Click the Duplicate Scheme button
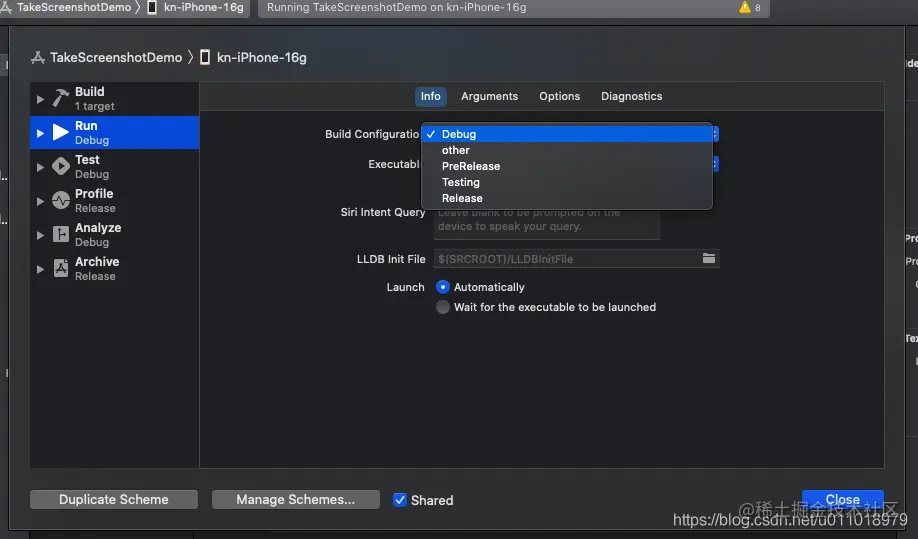 pos(114,499)
